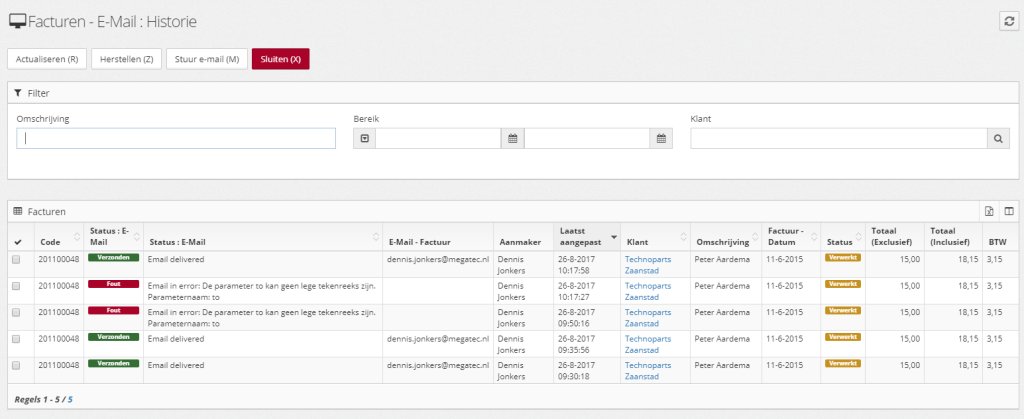The height and width of the screenshot is (419, 1024).
Task: Check the row modified at 09:50:16
Action: (x=16, y=312)
